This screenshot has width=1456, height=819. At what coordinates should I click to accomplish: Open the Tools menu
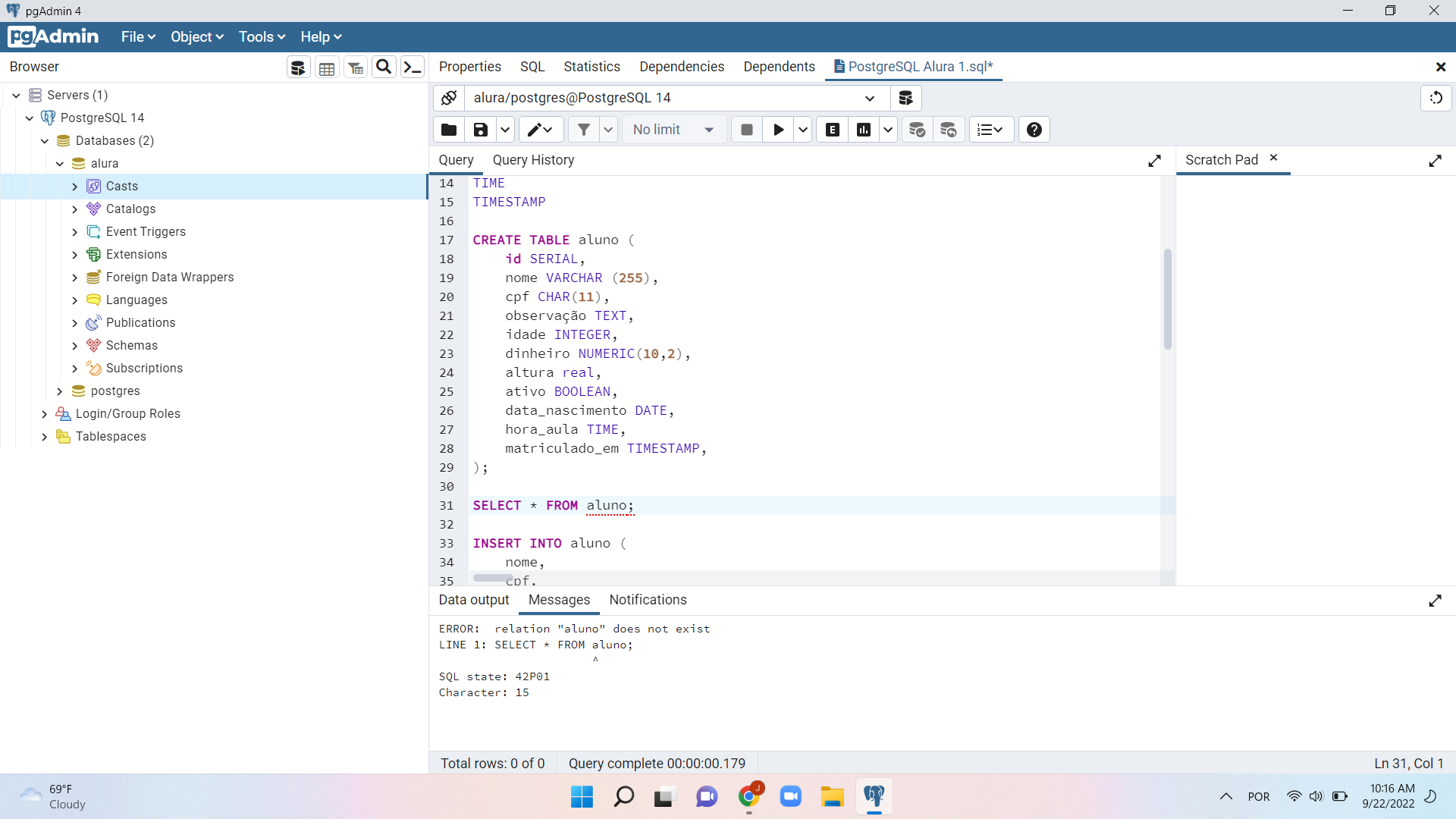point(258,37)
